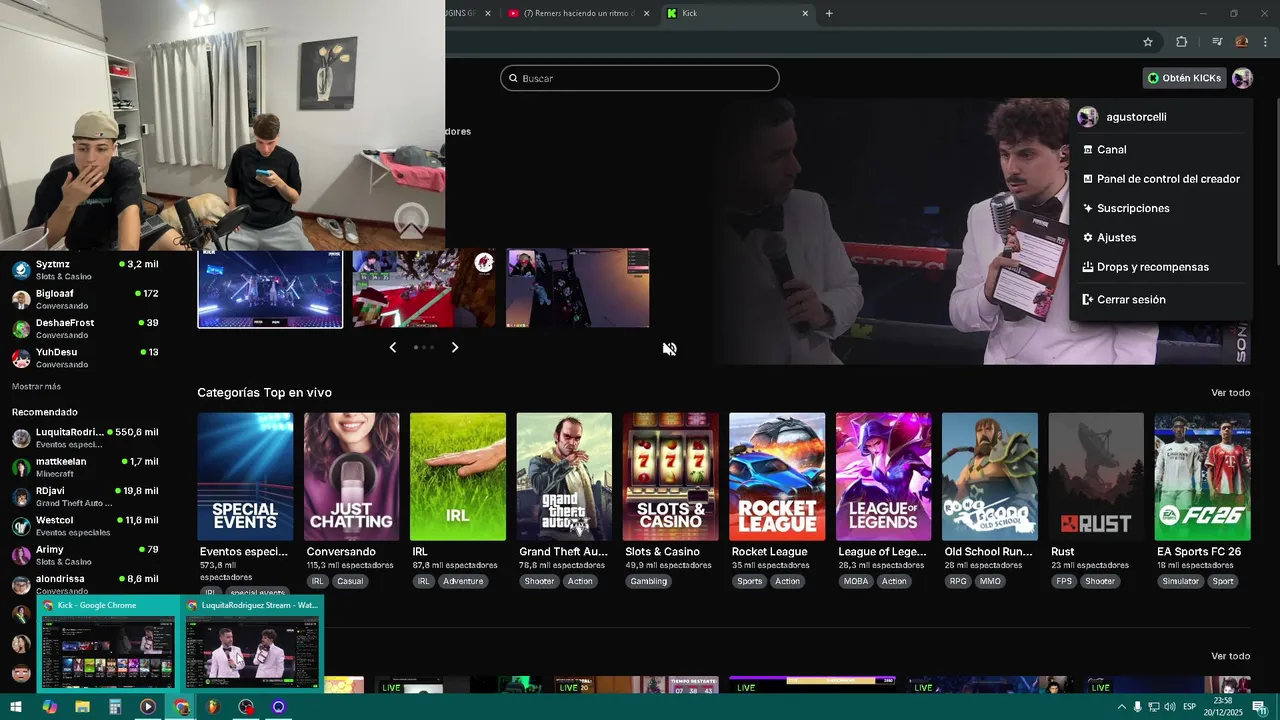Unmute the featured stream with speaker icon

669,349
